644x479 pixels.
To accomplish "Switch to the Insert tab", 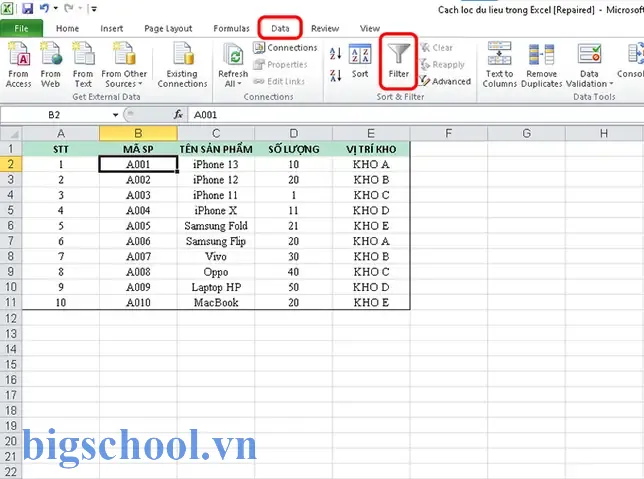I will (112, 28).
